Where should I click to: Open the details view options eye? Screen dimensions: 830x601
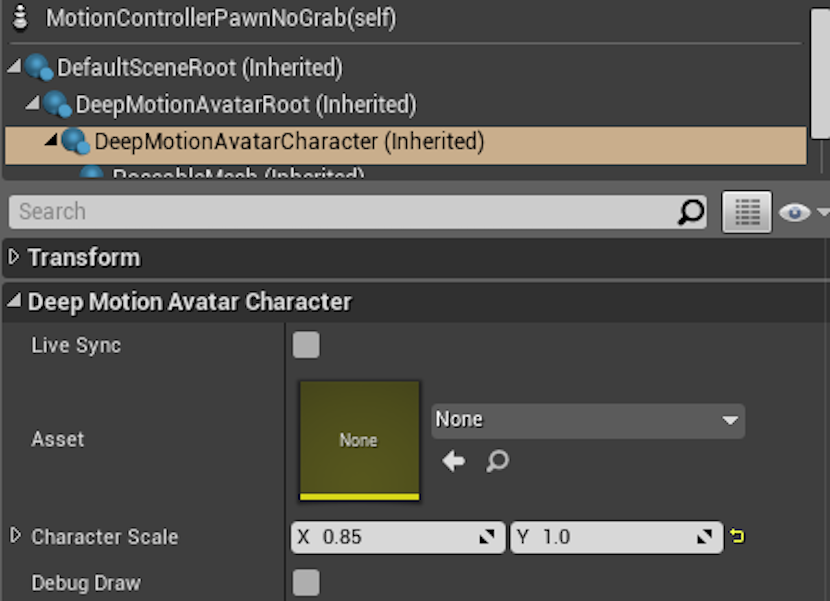[794, 213]
